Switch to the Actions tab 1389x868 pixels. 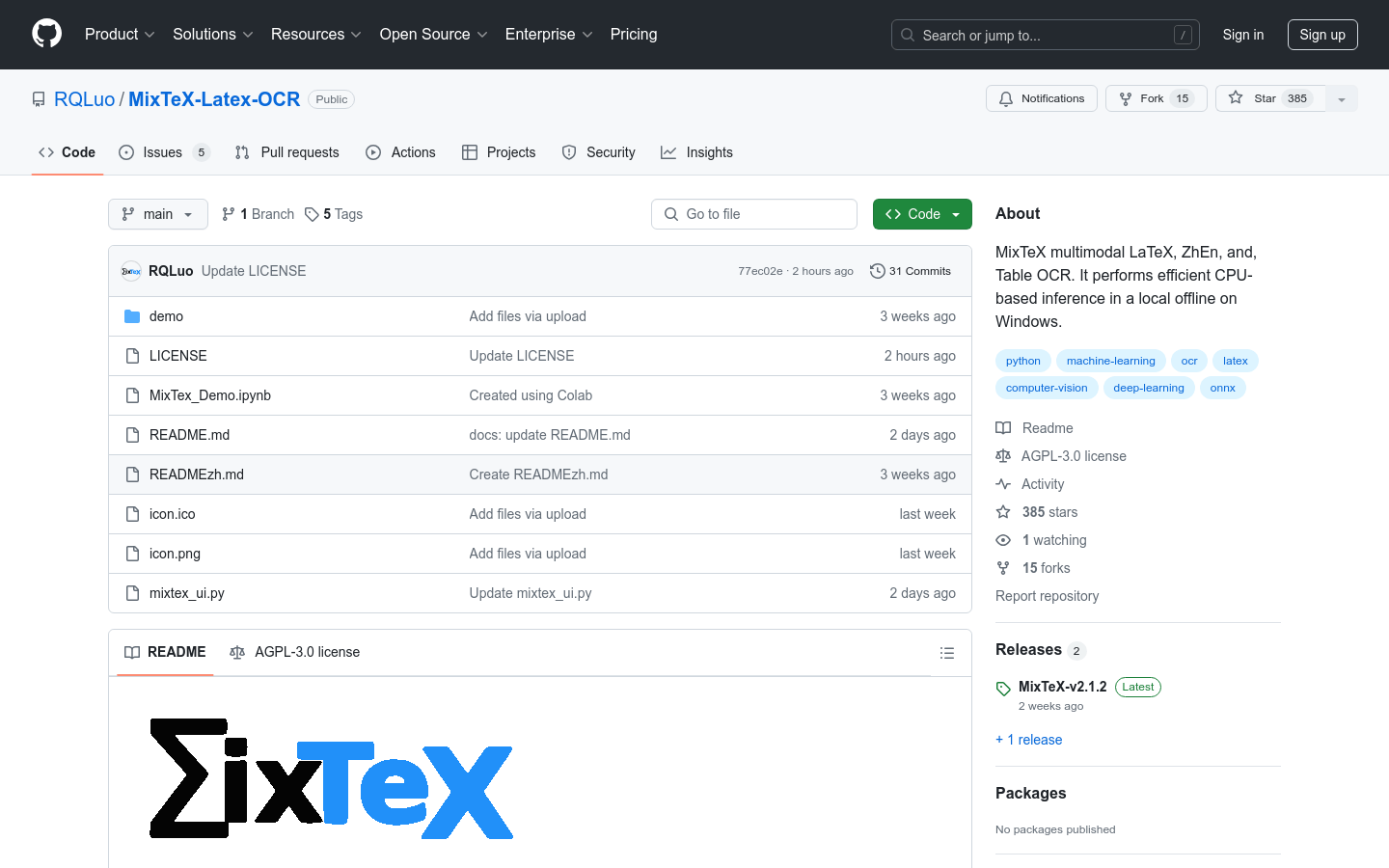[401, 152]
